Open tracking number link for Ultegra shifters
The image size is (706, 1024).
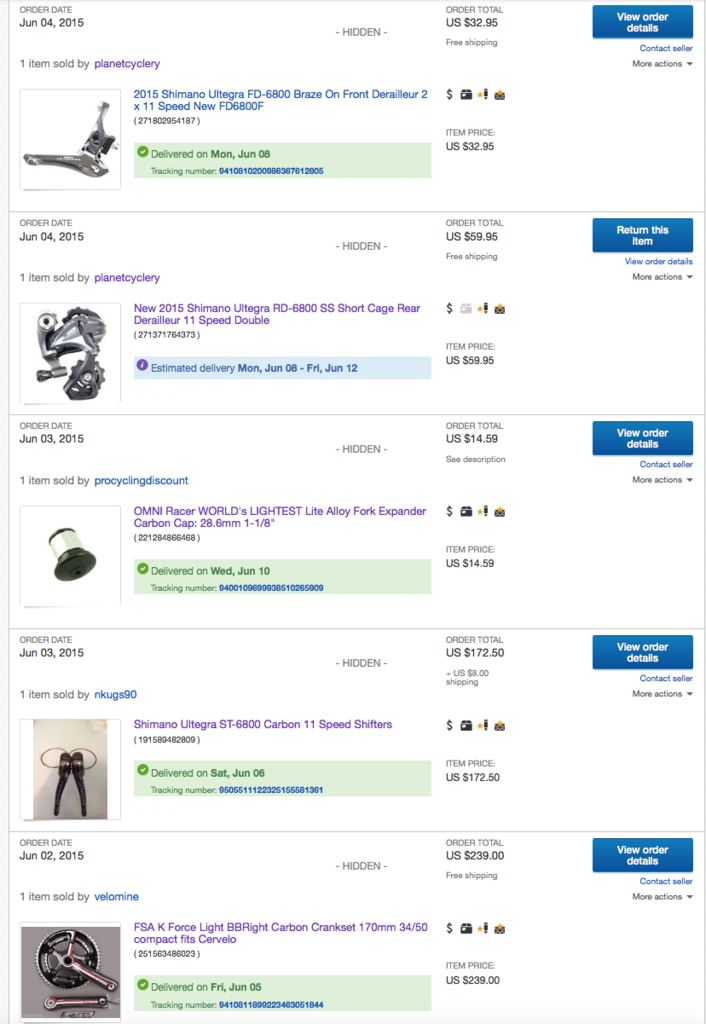(x=270, y=790)
